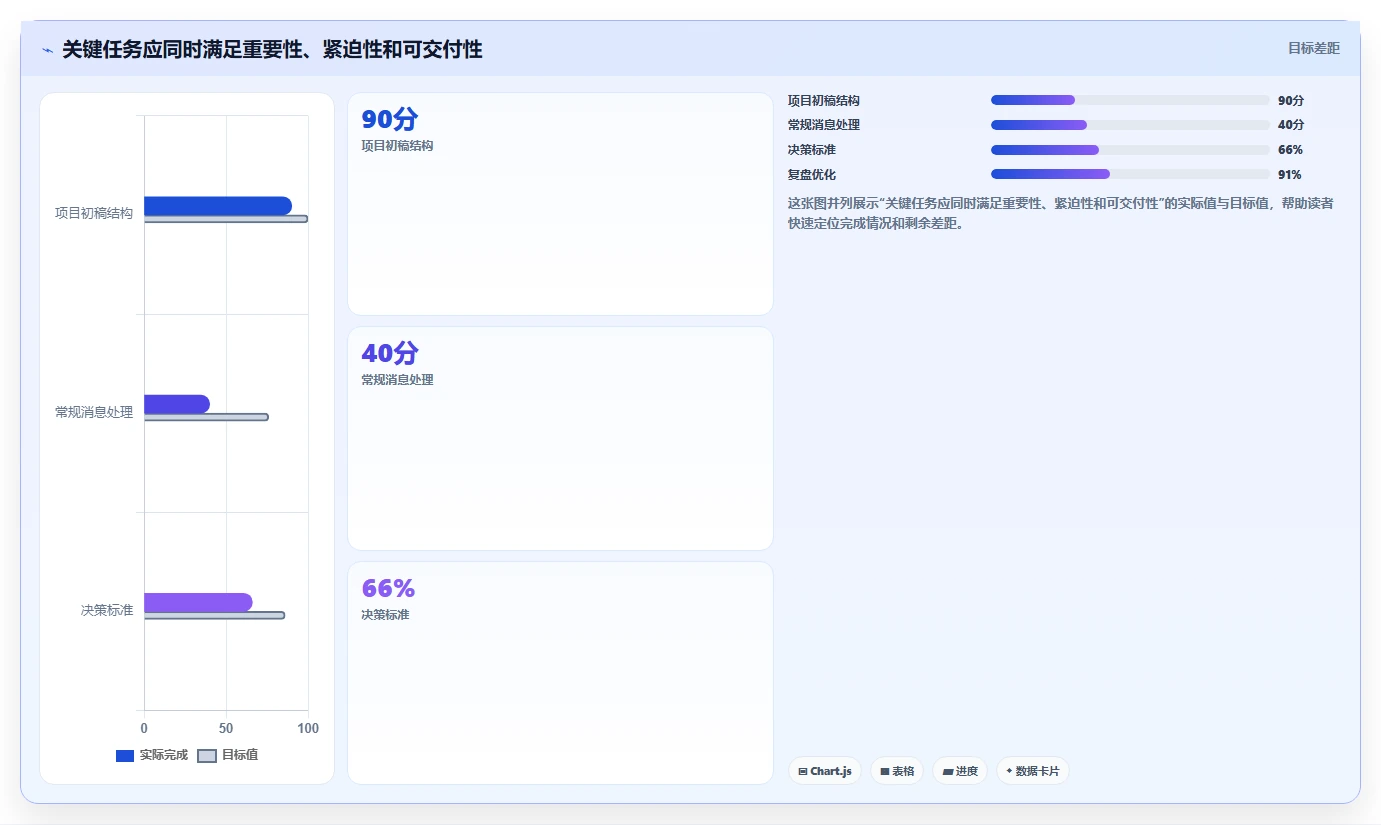
Task: Click the gray 项目初稿结构 target bar in chart
Action: click(226, 219)
